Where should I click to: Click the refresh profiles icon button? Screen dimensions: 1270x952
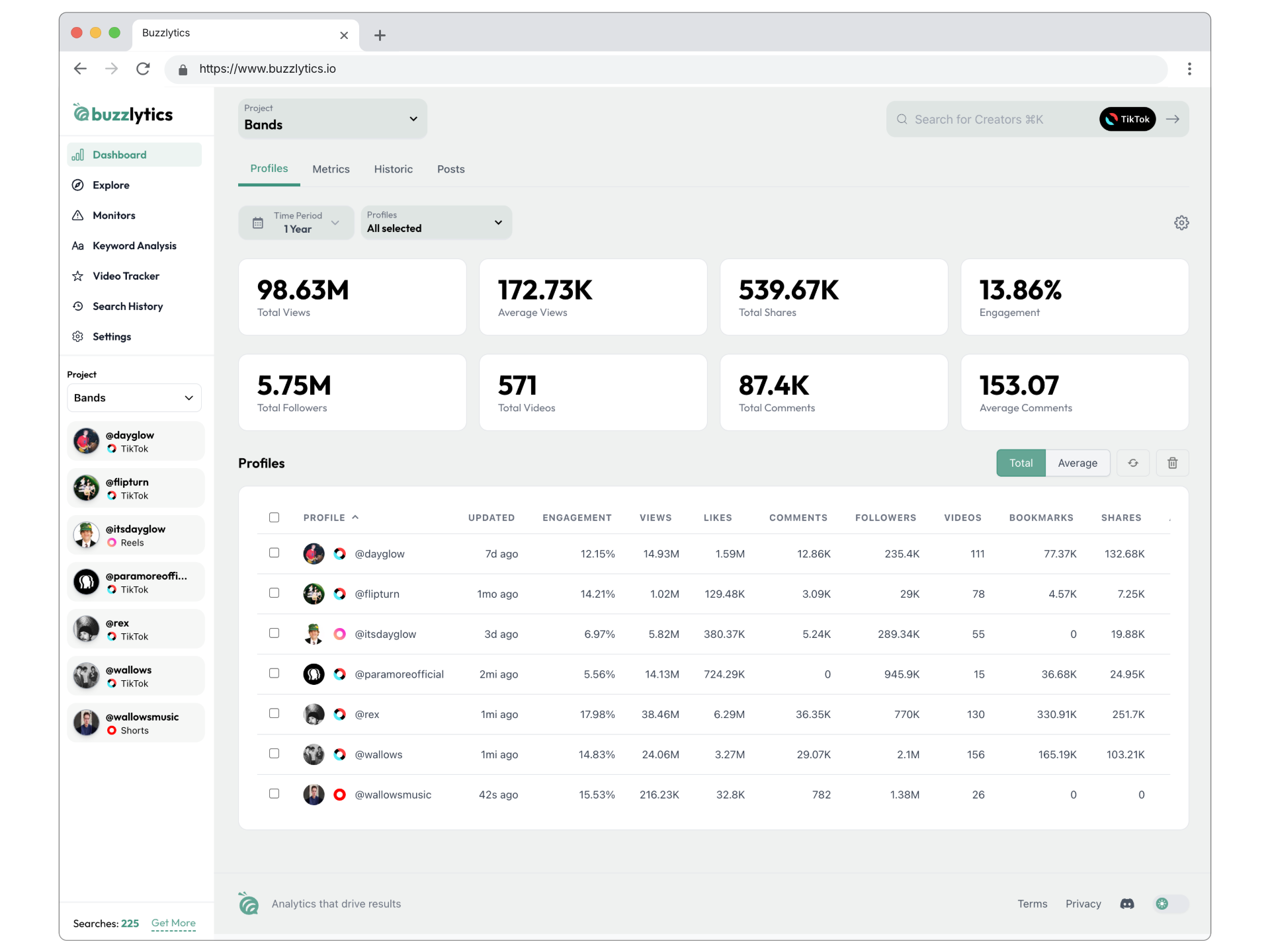tap(1133, 463)
